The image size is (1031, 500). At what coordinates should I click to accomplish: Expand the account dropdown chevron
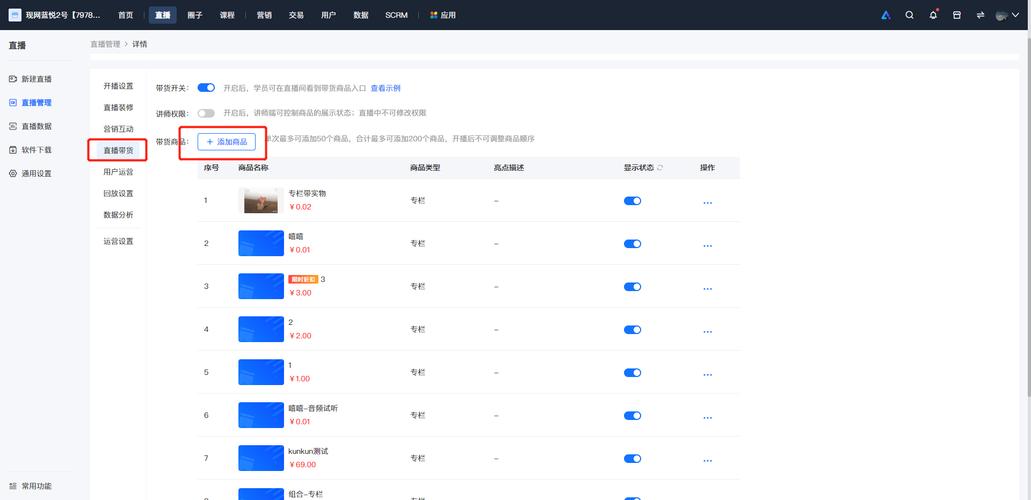click(1017, 15)
